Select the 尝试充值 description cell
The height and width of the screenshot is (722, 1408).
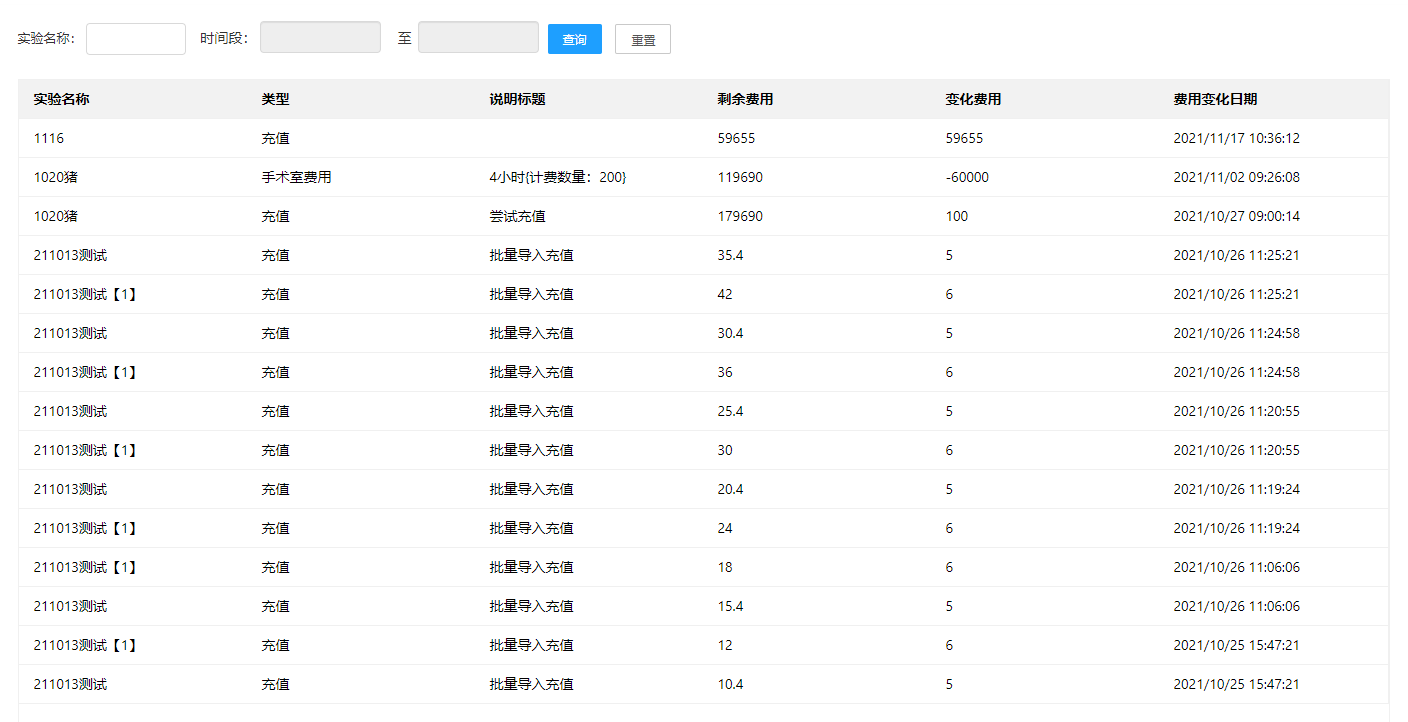coord(517,217)
